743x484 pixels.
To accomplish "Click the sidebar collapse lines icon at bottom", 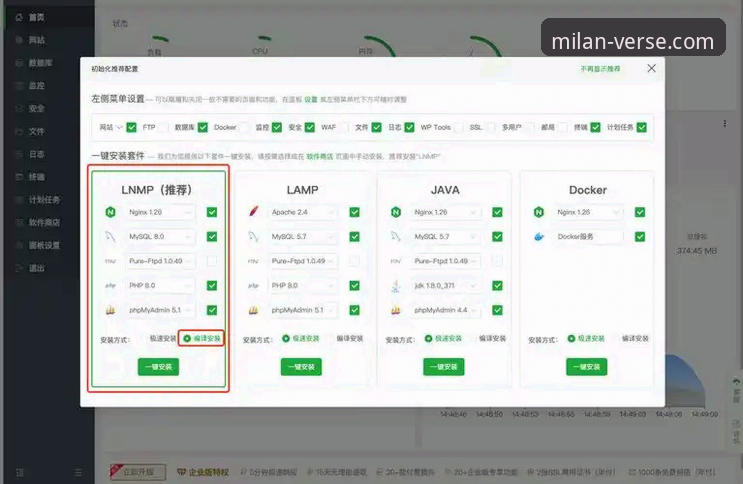I will [x=78, y=472].
